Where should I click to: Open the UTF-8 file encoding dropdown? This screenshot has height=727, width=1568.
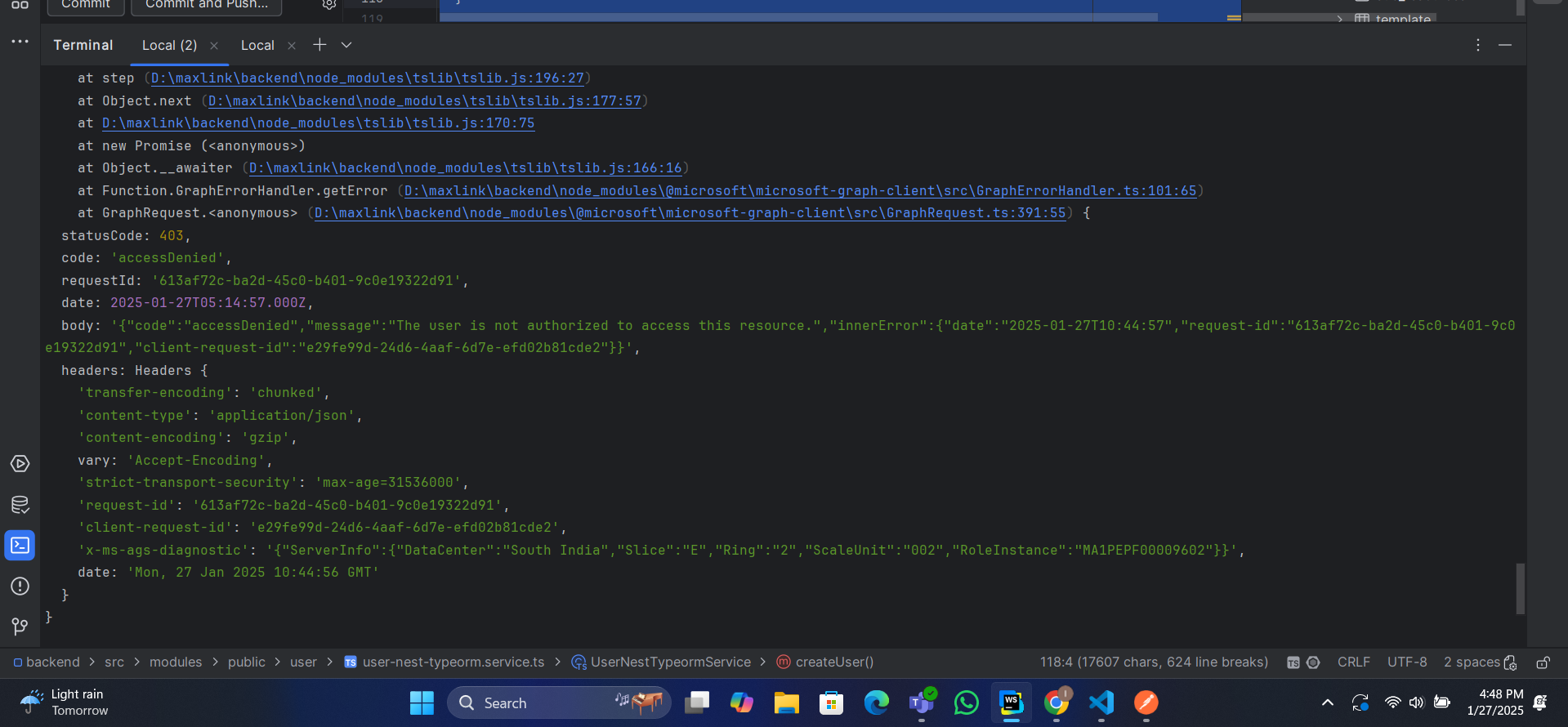(x=1407, y=662)
